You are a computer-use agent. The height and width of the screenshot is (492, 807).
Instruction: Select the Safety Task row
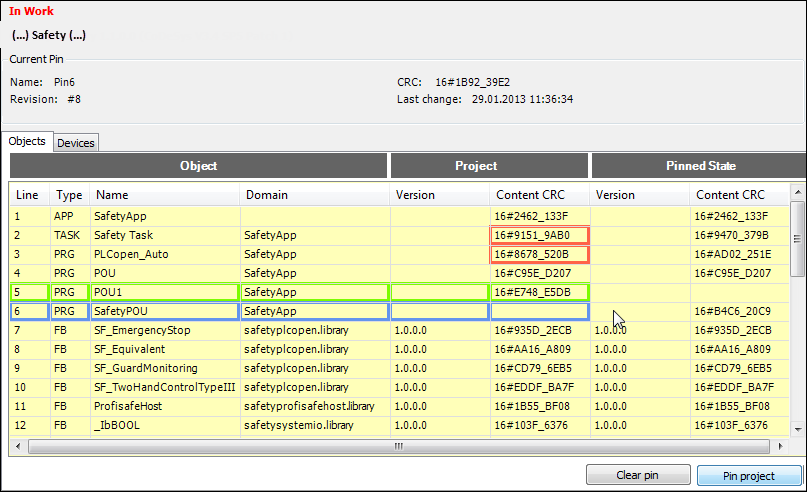click(165, 235)
